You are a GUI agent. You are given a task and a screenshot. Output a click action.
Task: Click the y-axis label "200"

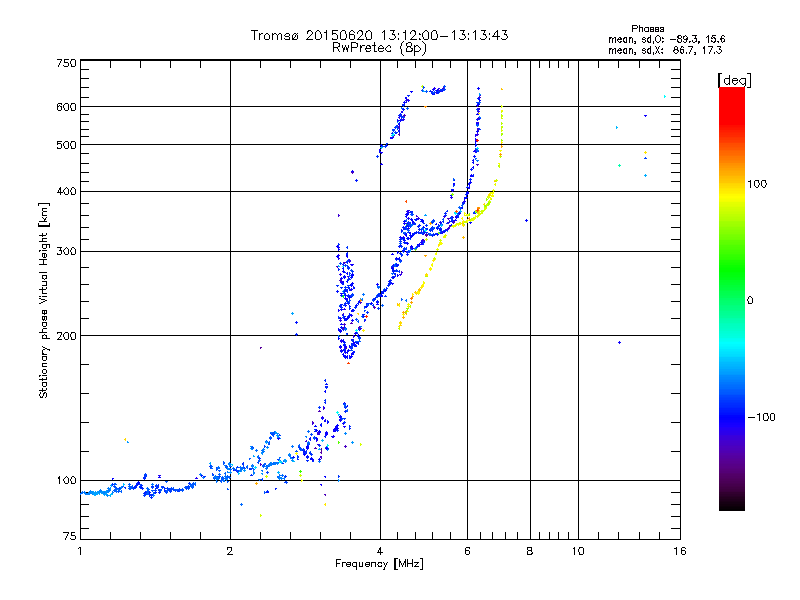[66, 336]
